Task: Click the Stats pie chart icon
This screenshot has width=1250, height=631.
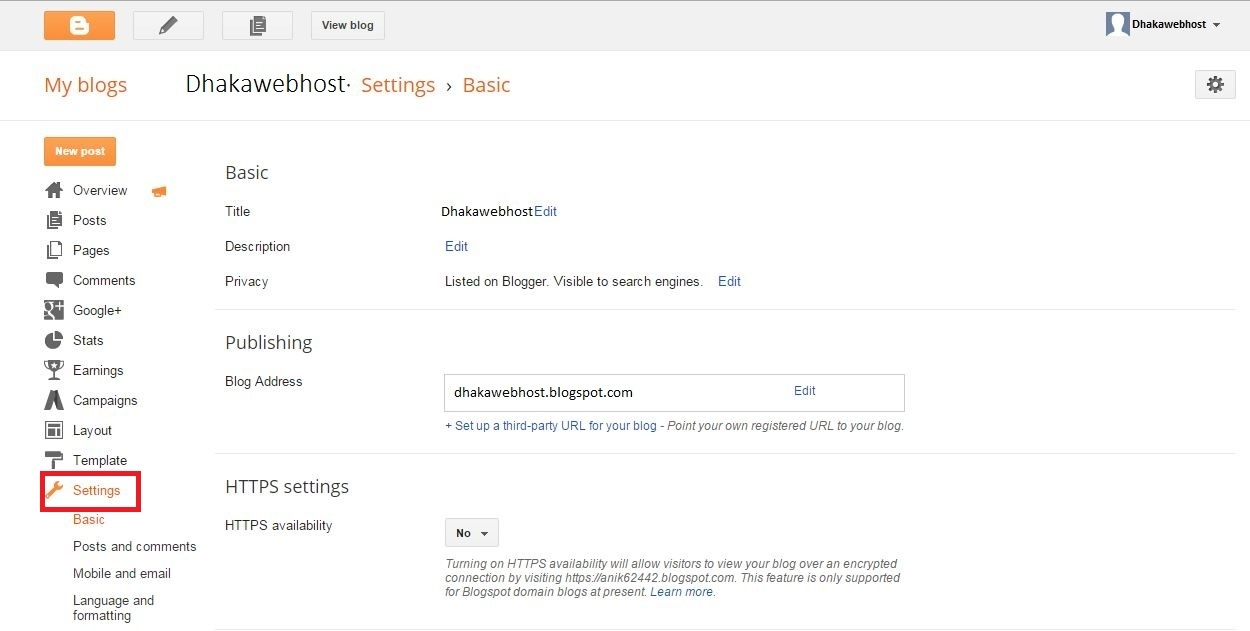Action: tap(54, 340)
